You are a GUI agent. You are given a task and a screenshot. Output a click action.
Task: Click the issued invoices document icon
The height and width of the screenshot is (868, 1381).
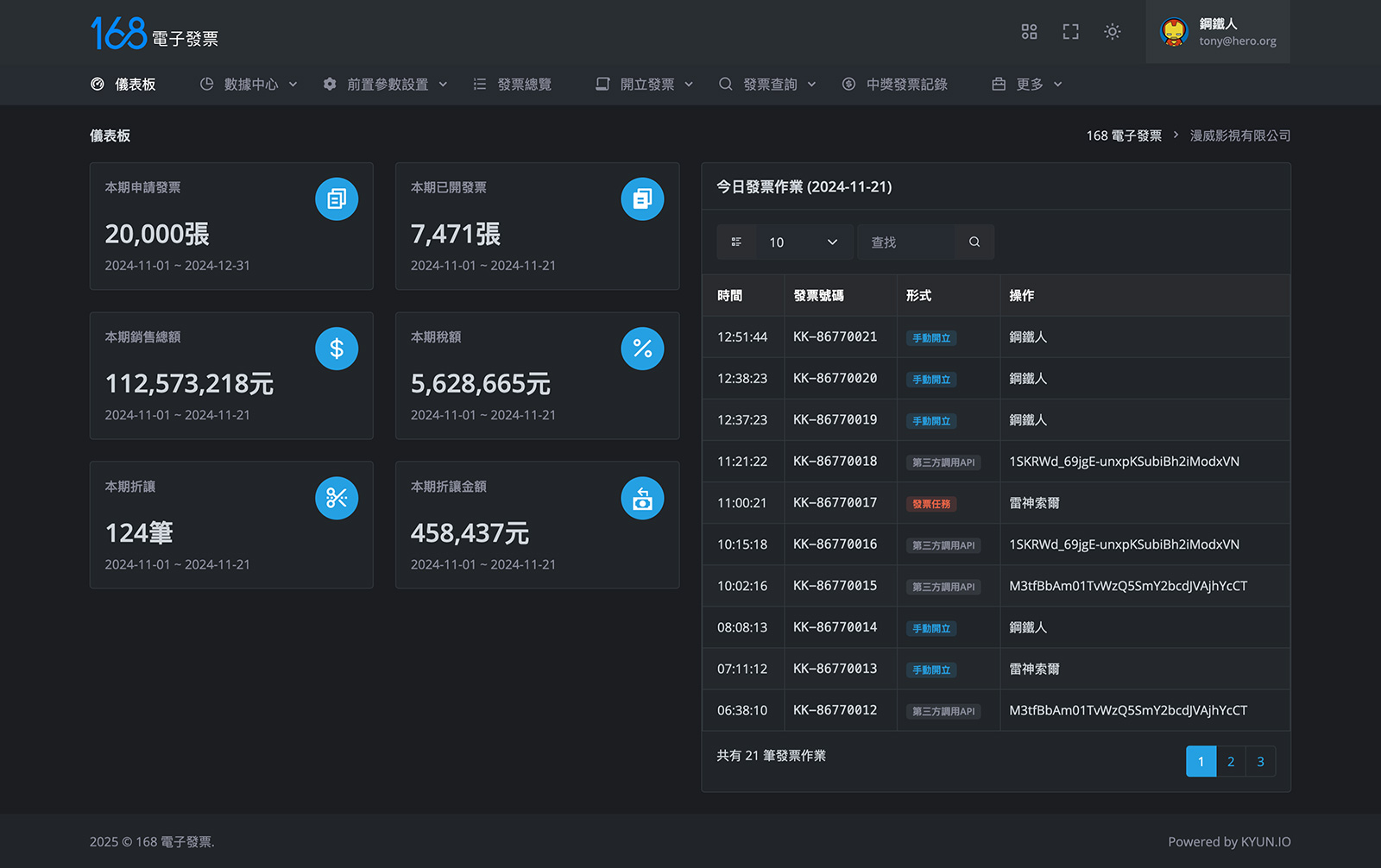pos(642,199)
